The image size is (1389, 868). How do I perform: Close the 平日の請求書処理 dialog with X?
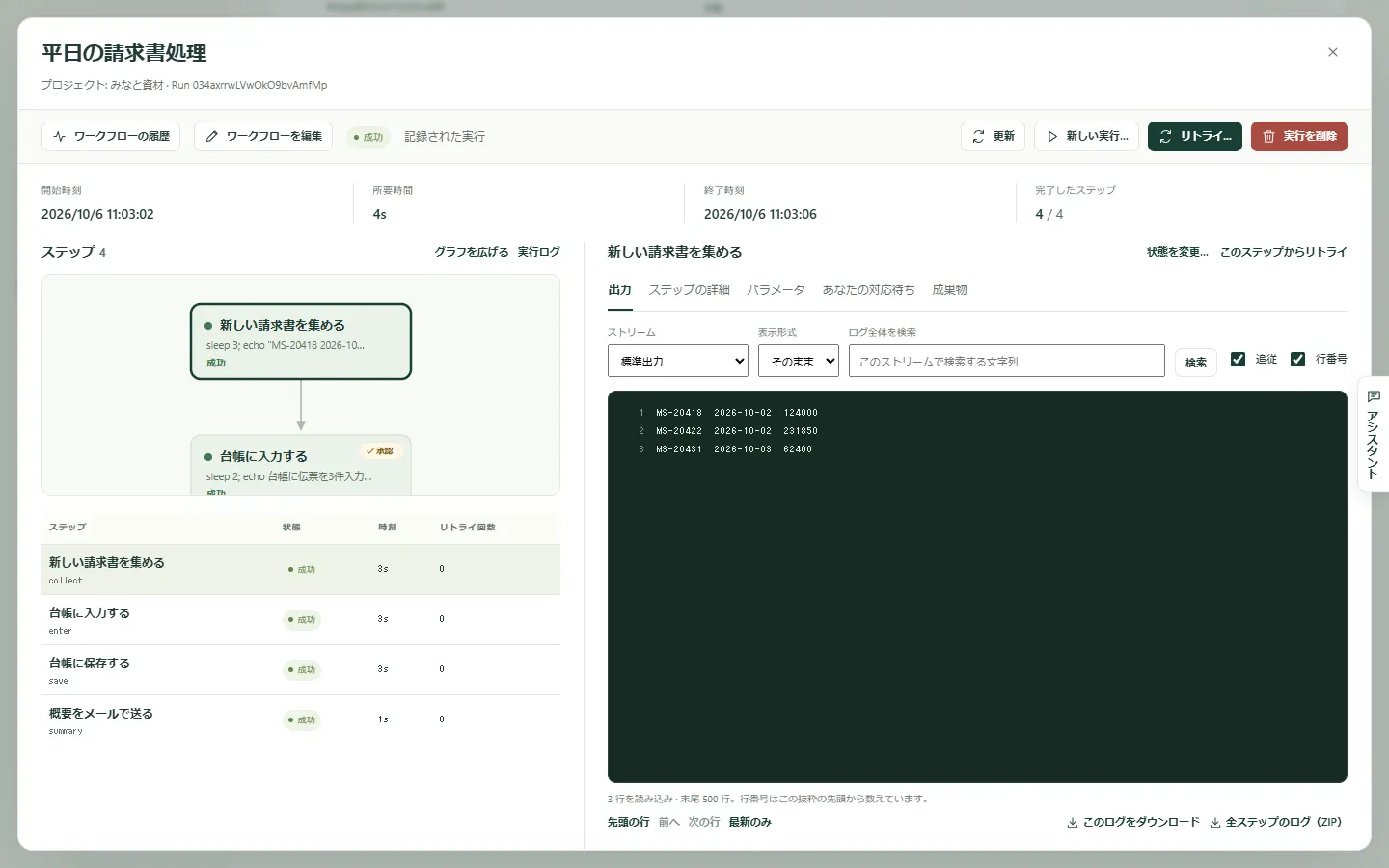point(1333,52)
